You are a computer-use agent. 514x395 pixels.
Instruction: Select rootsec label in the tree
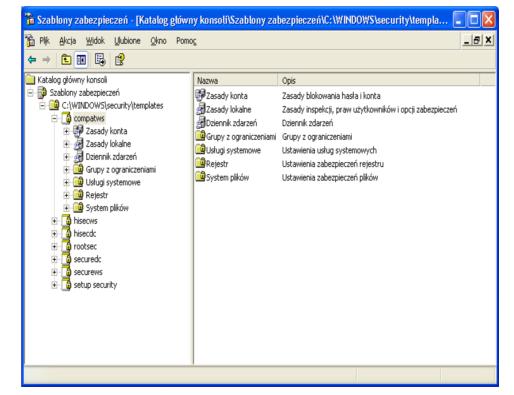pyautogui.click(x=85, y=246)
